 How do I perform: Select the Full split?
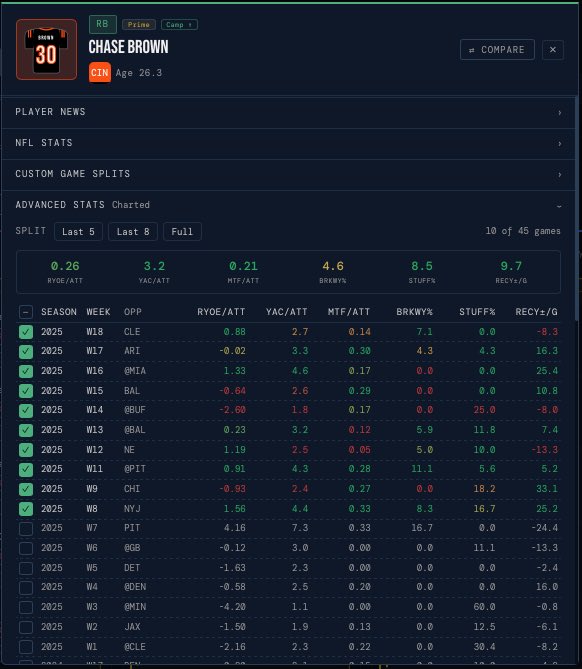[x=182, y=232]
